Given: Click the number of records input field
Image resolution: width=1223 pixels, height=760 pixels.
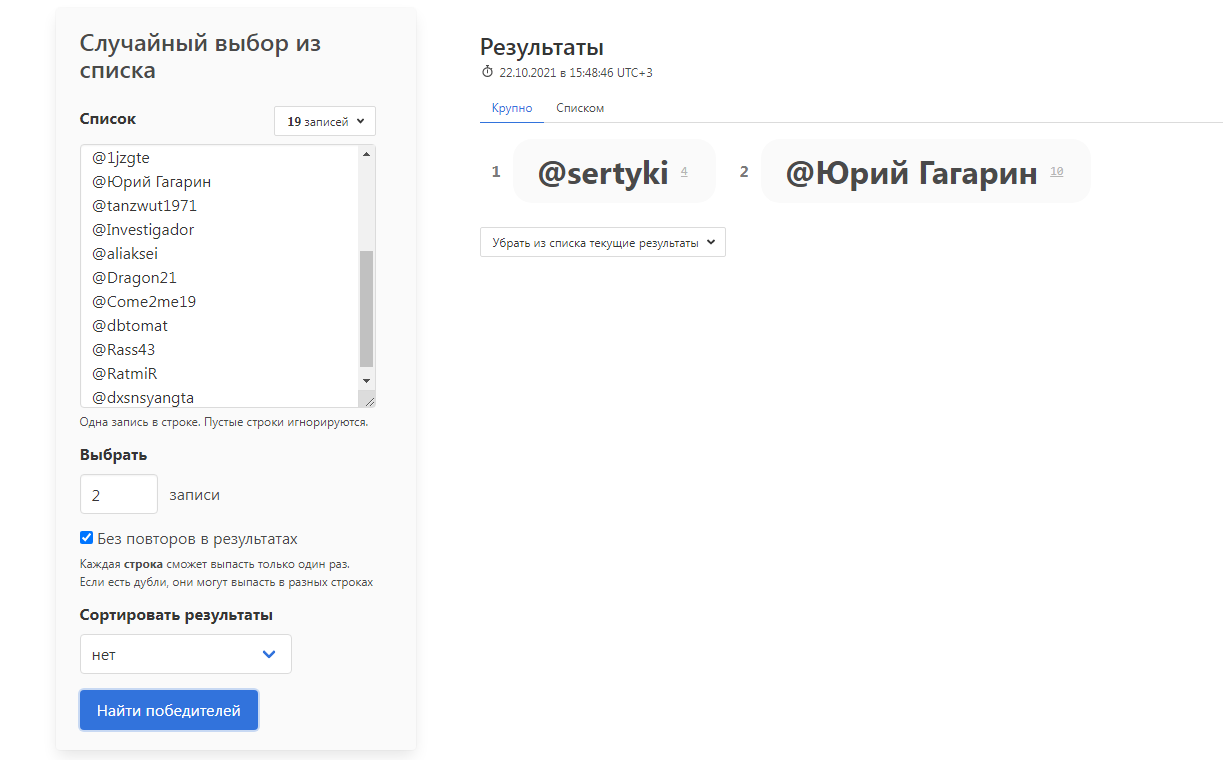Looking at the screenshot, I should (119, 494).
